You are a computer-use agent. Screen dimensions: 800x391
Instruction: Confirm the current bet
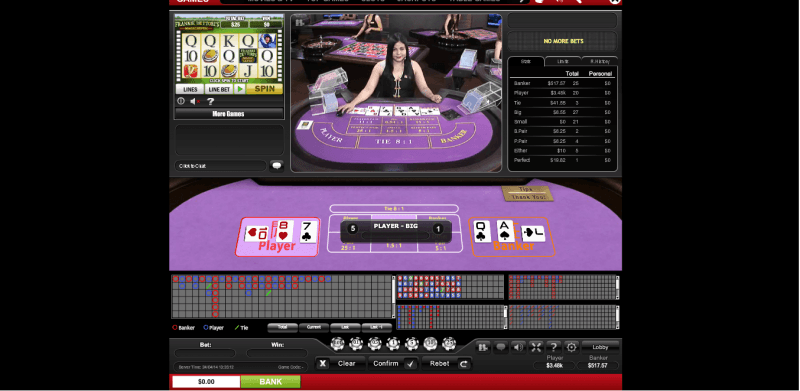tap(393, 363)
